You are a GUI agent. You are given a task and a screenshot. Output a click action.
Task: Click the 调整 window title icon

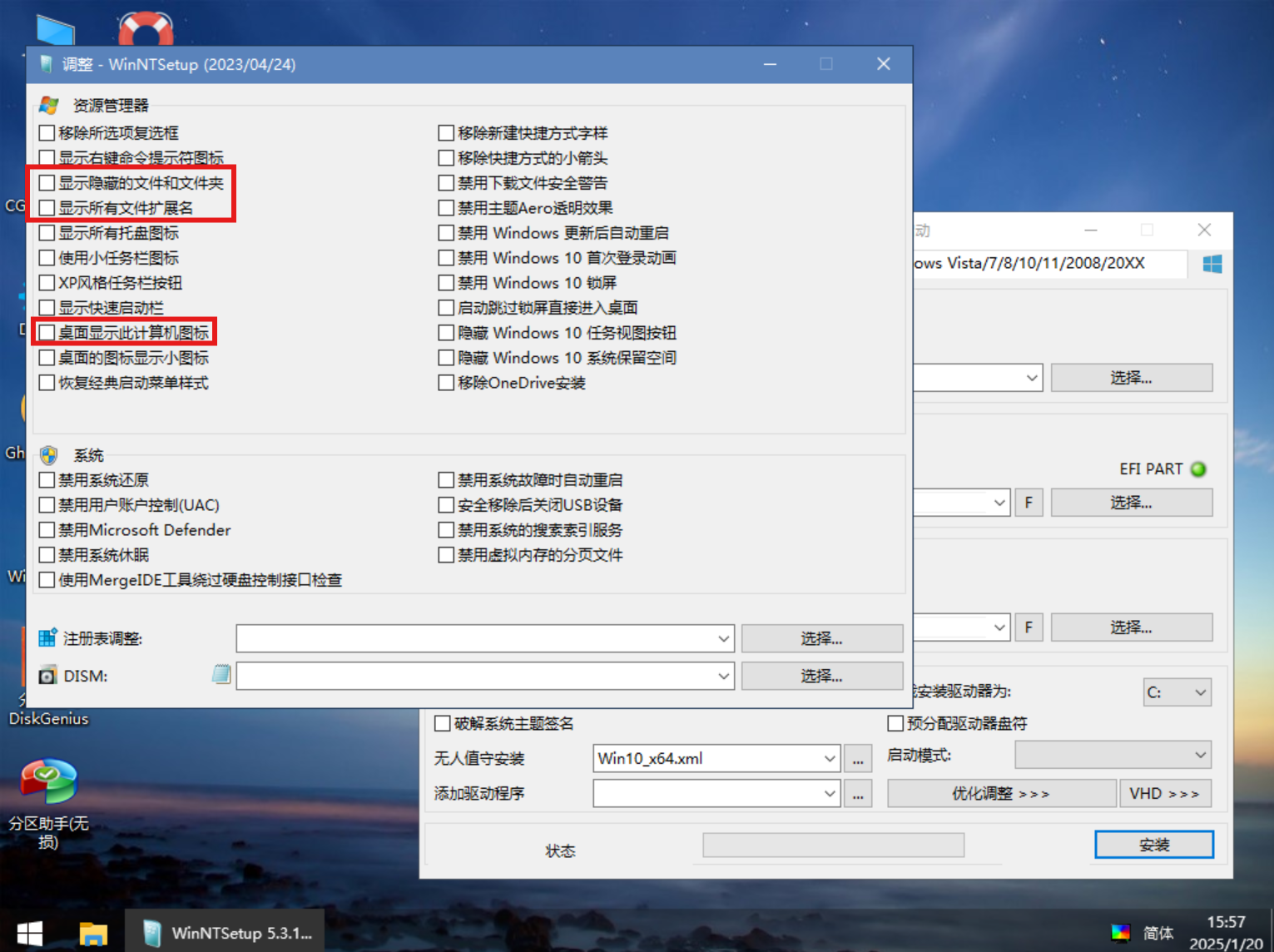[x=47, y=64]
